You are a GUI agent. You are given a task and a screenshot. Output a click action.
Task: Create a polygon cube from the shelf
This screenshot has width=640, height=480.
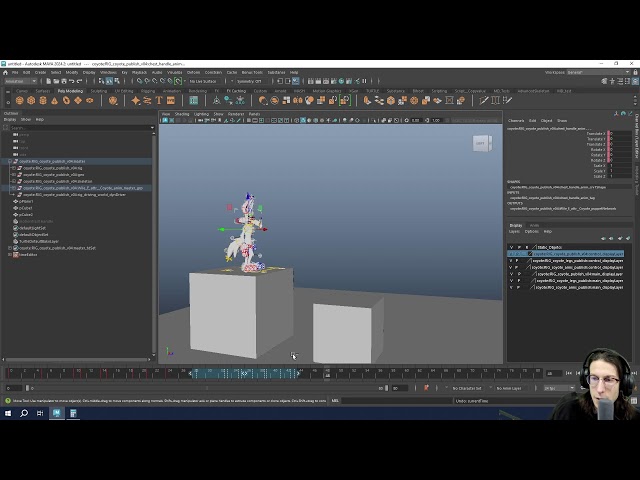tap(31, 100)
